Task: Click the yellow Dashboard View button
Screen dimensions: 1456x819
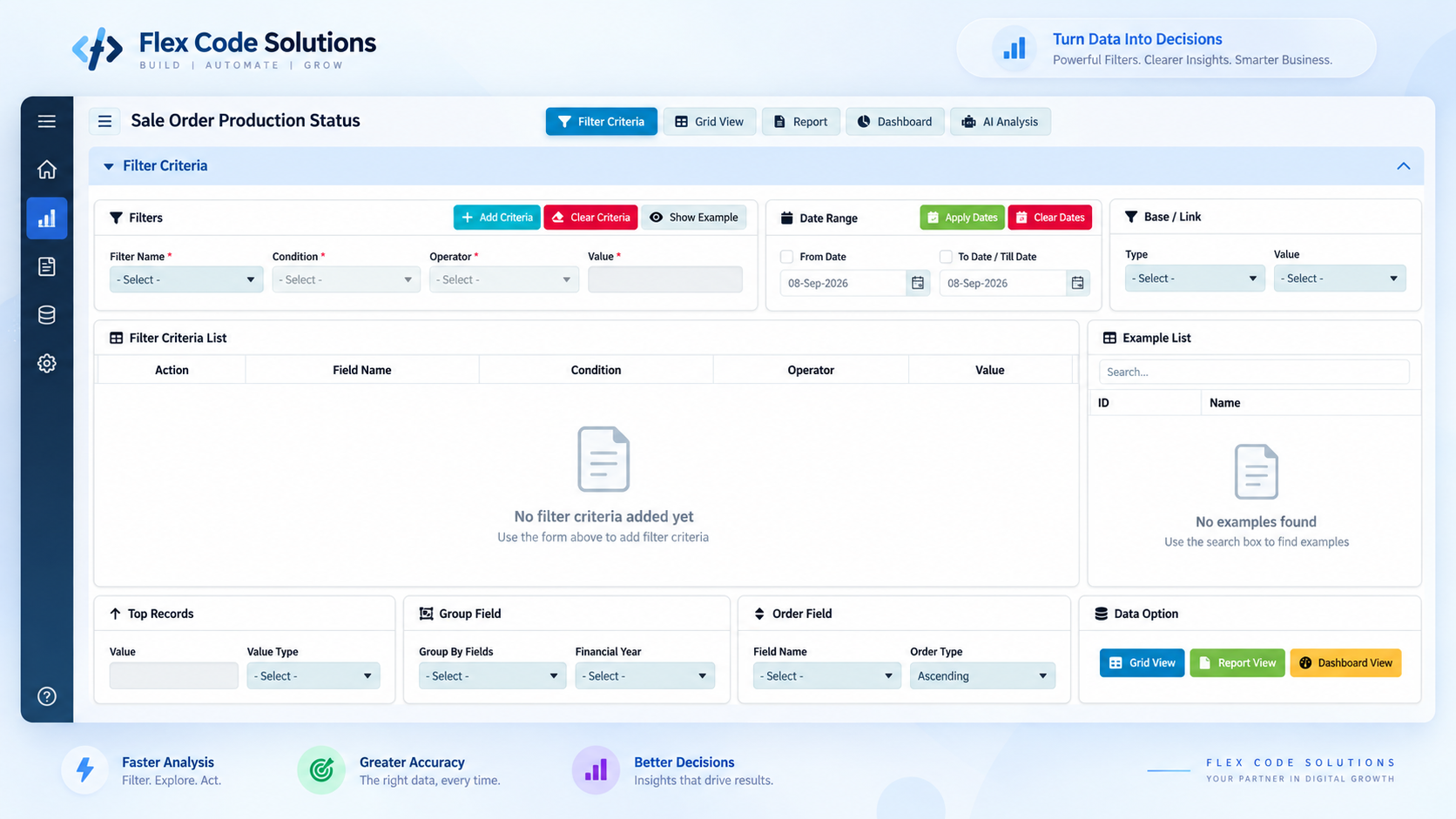Action: [x=1346, y=663]
